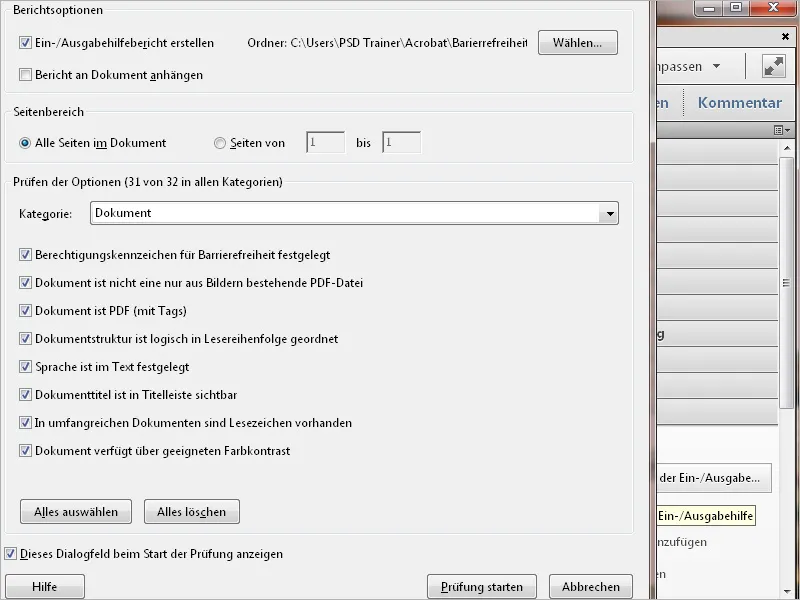Click the Hilfe button

[x=45, y=587]
